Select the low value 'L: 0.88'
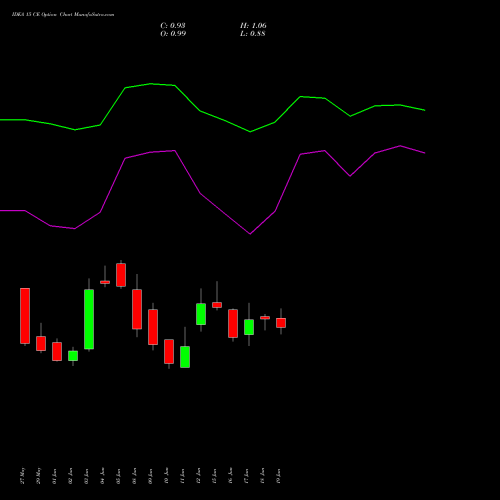The height and width of the screenshot is (500, 500). [253, 34]
